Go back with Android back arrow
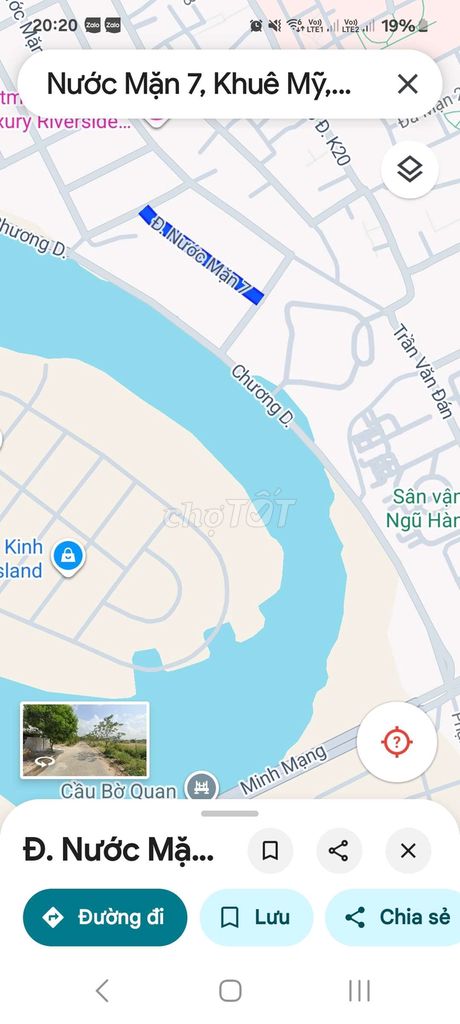This screenshot has width=460, height=1024. point(103,991)
